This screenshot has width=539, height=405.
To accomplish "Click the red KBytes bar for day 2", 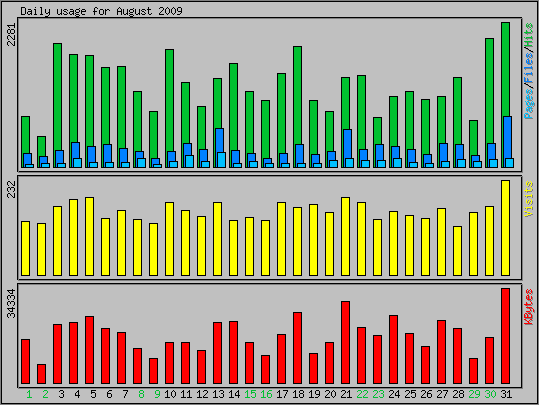I will (x=41, y=374).
